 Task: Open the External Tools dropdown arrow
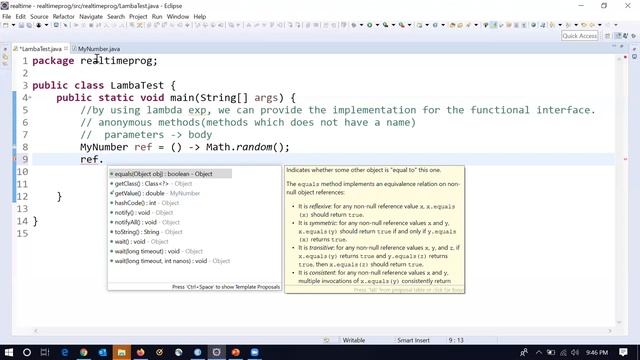pyautogui.click(x=409, y=25)
